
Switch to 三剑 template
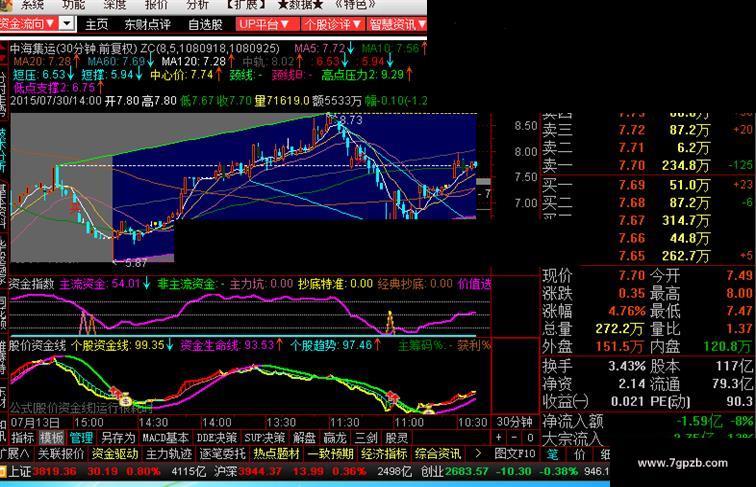point(366,438)
